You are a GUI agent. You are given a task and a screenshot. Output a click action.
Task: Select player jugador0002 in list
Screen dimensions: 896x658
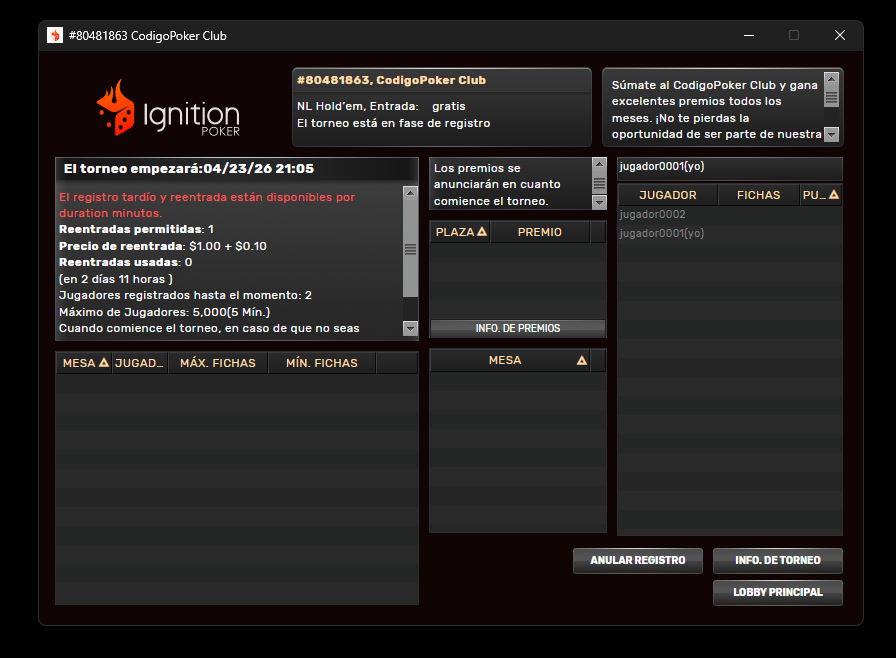730,214
